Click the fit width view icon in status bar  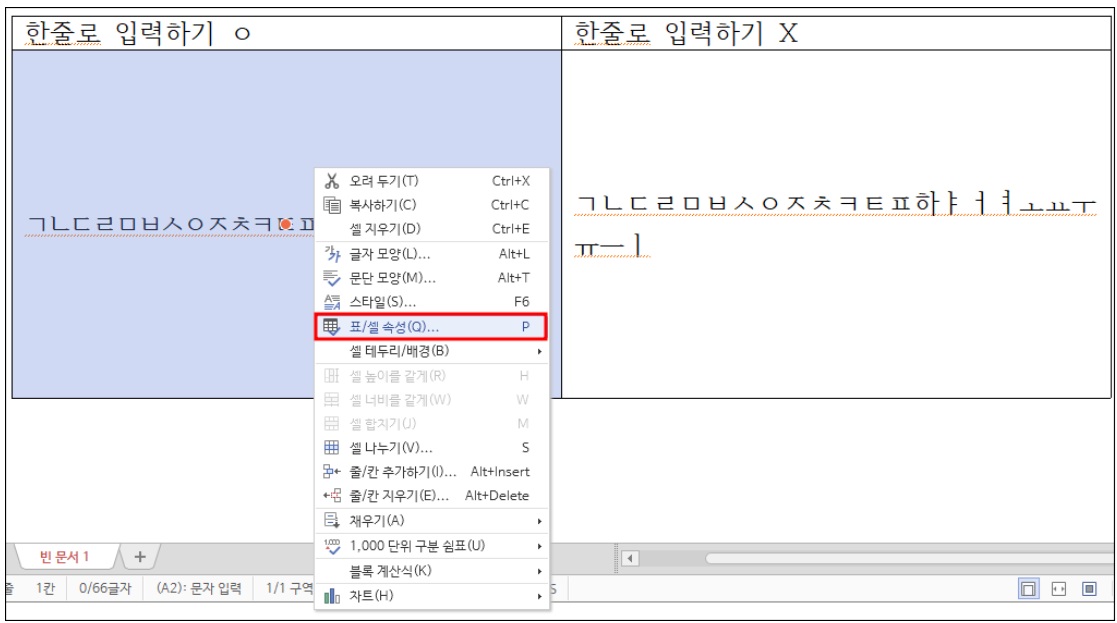(x=1059, y=589)
